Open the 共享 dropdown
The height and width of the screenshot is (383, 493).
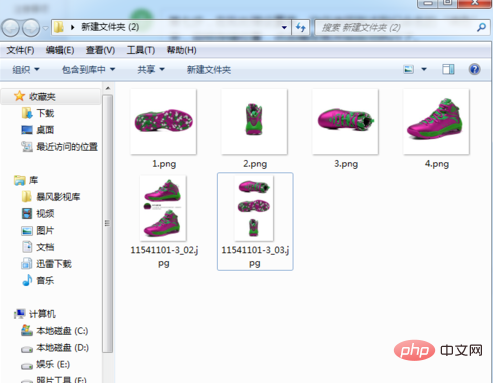click(151, 70)
